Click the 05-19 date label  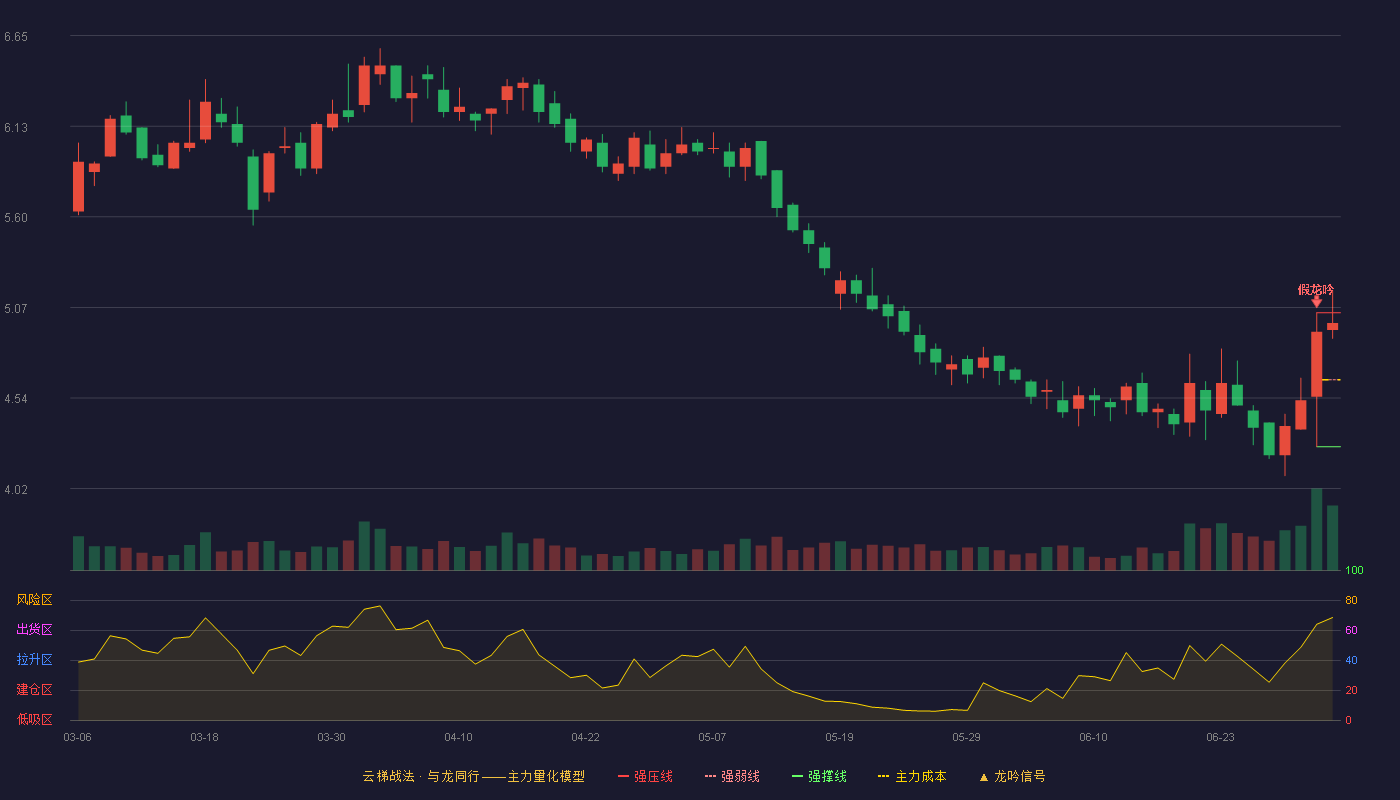point(839,737)
